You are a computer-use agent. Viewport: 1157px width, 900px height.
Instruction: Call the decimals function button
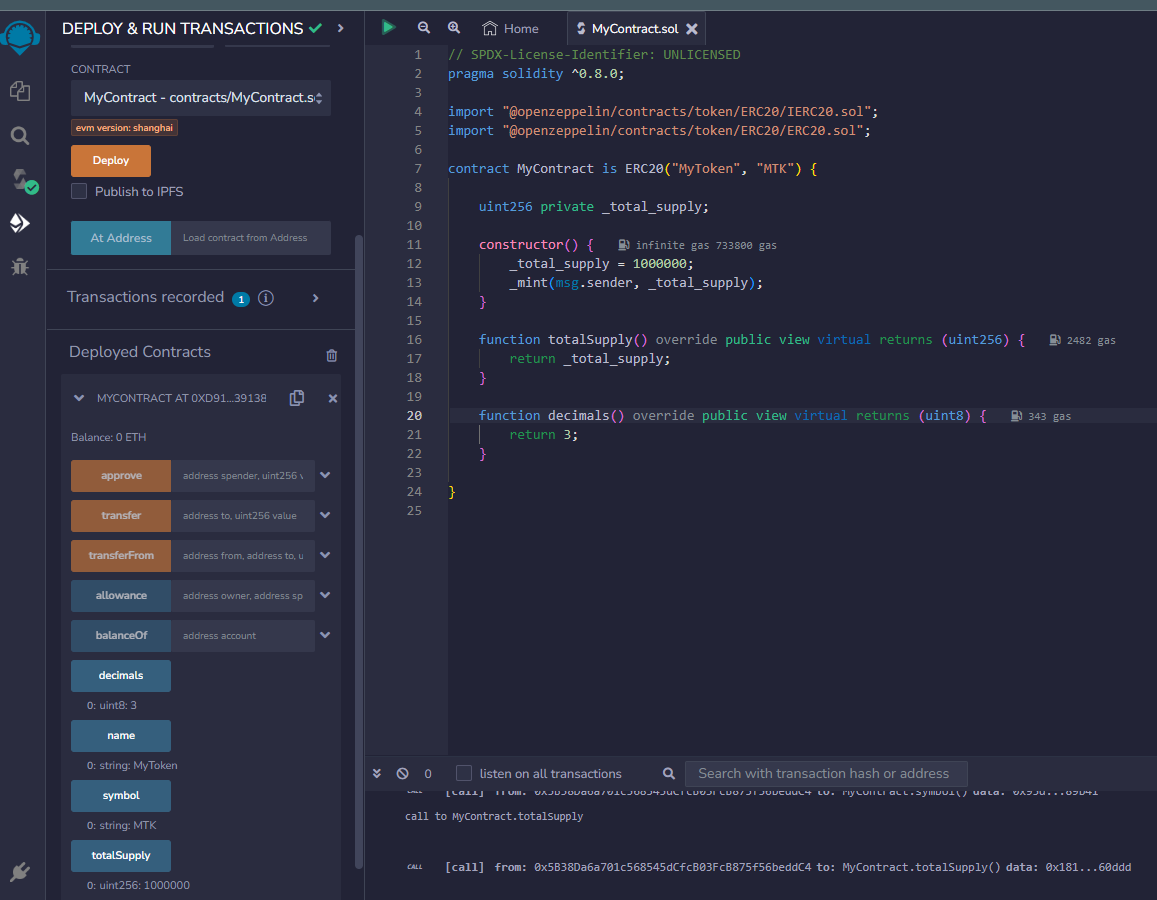tap(121, 676)
